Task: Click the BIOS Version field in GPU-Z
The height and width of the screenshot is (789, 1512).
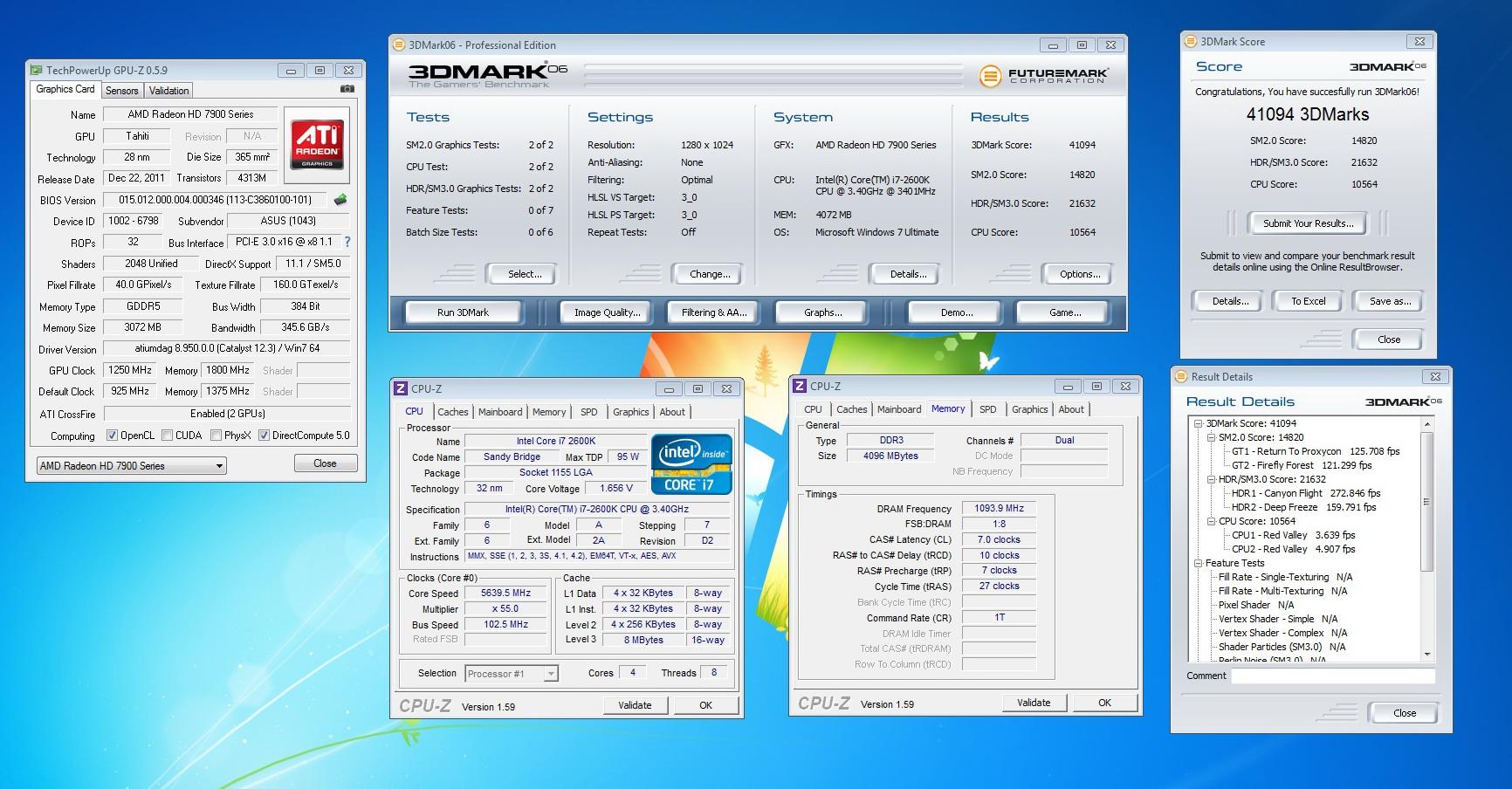Action: pos(216,200)
